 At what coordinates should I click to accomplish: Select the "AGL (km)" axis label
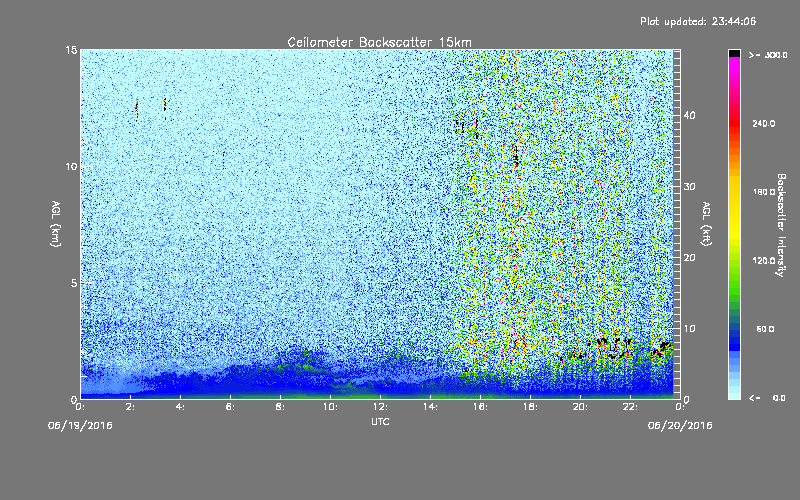coord(56,224)
